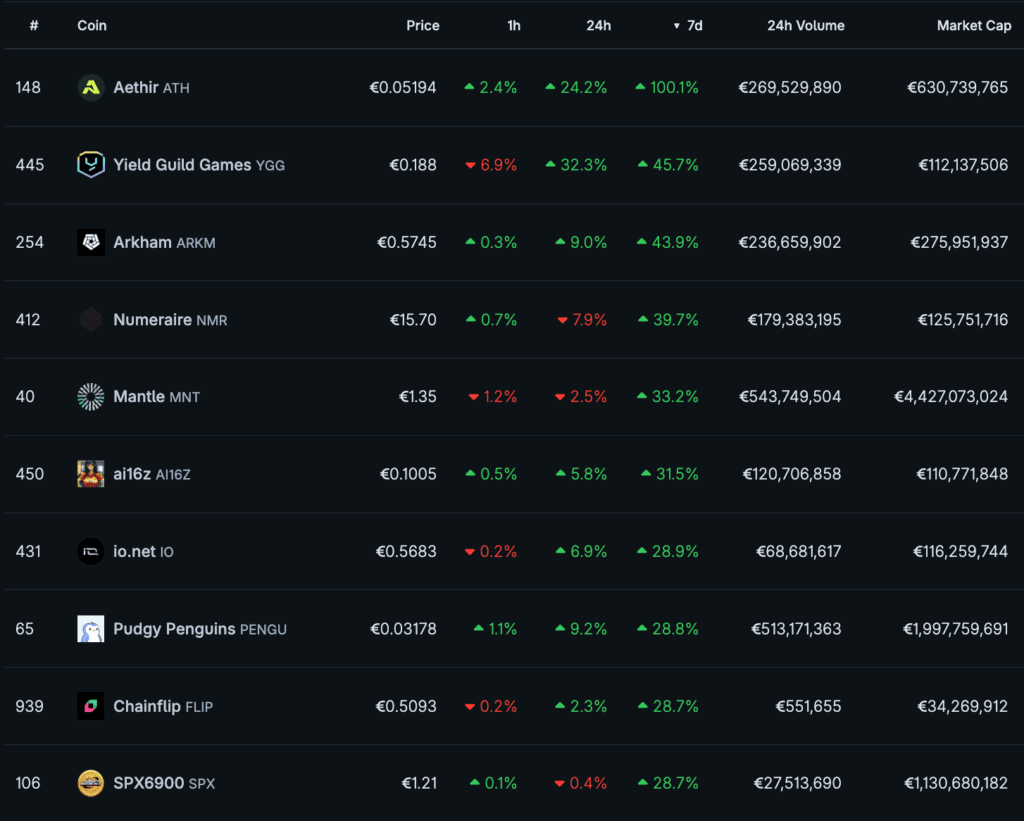The image size is (1024, 821).
Task: Click rank number 939 for Chainflip
Action: (29, 706)
